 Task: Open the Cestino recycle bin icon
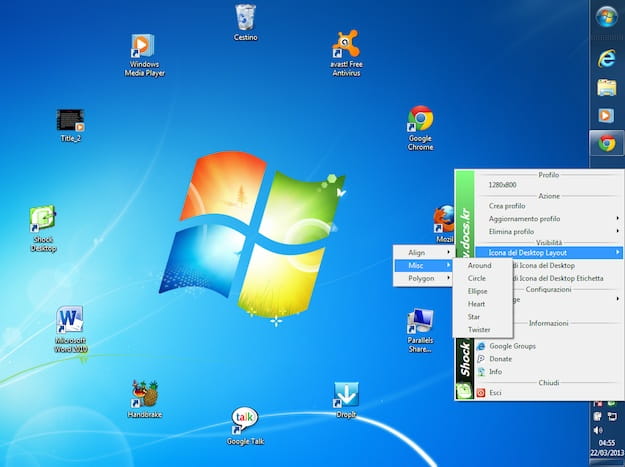[246, 20]
